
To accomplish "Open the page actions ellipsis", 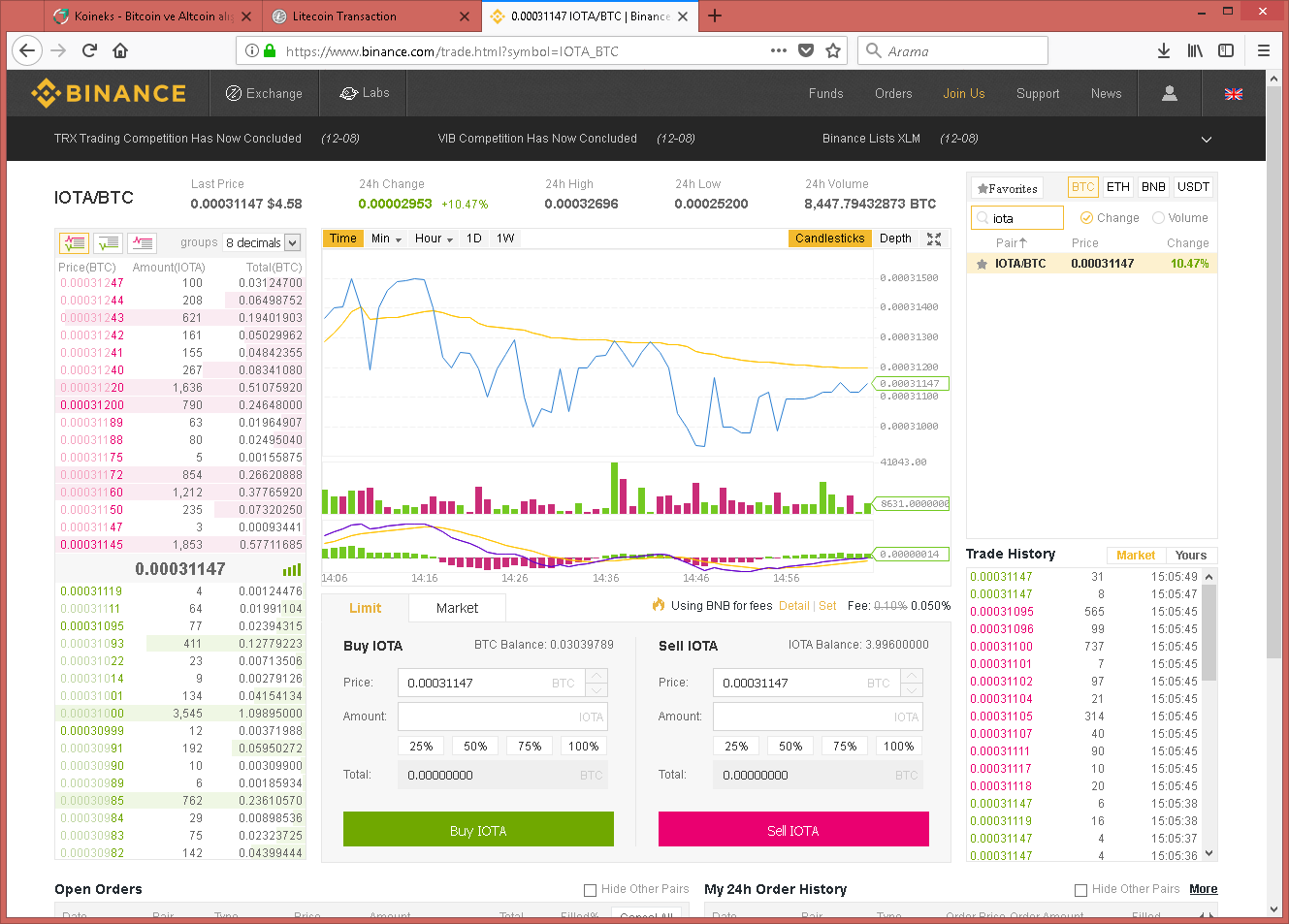I will (779, 50).
